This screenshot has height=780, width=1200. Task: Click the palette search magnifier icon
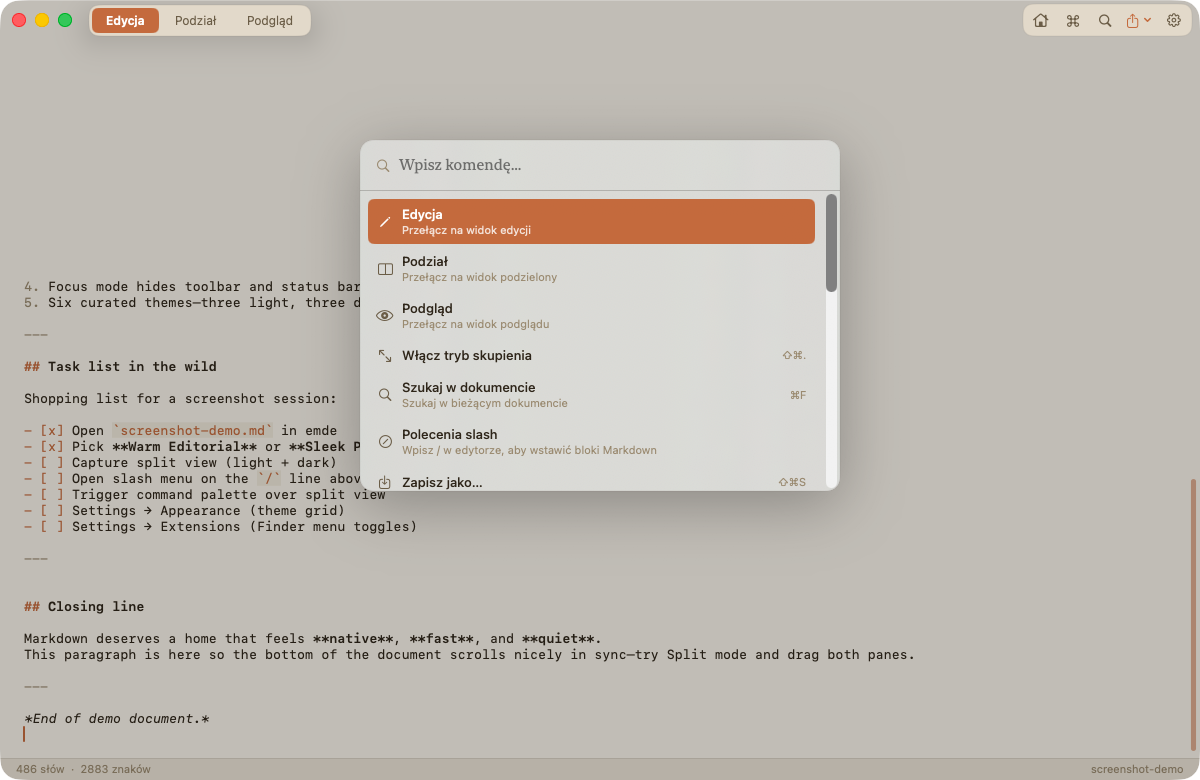click(383, 166)
